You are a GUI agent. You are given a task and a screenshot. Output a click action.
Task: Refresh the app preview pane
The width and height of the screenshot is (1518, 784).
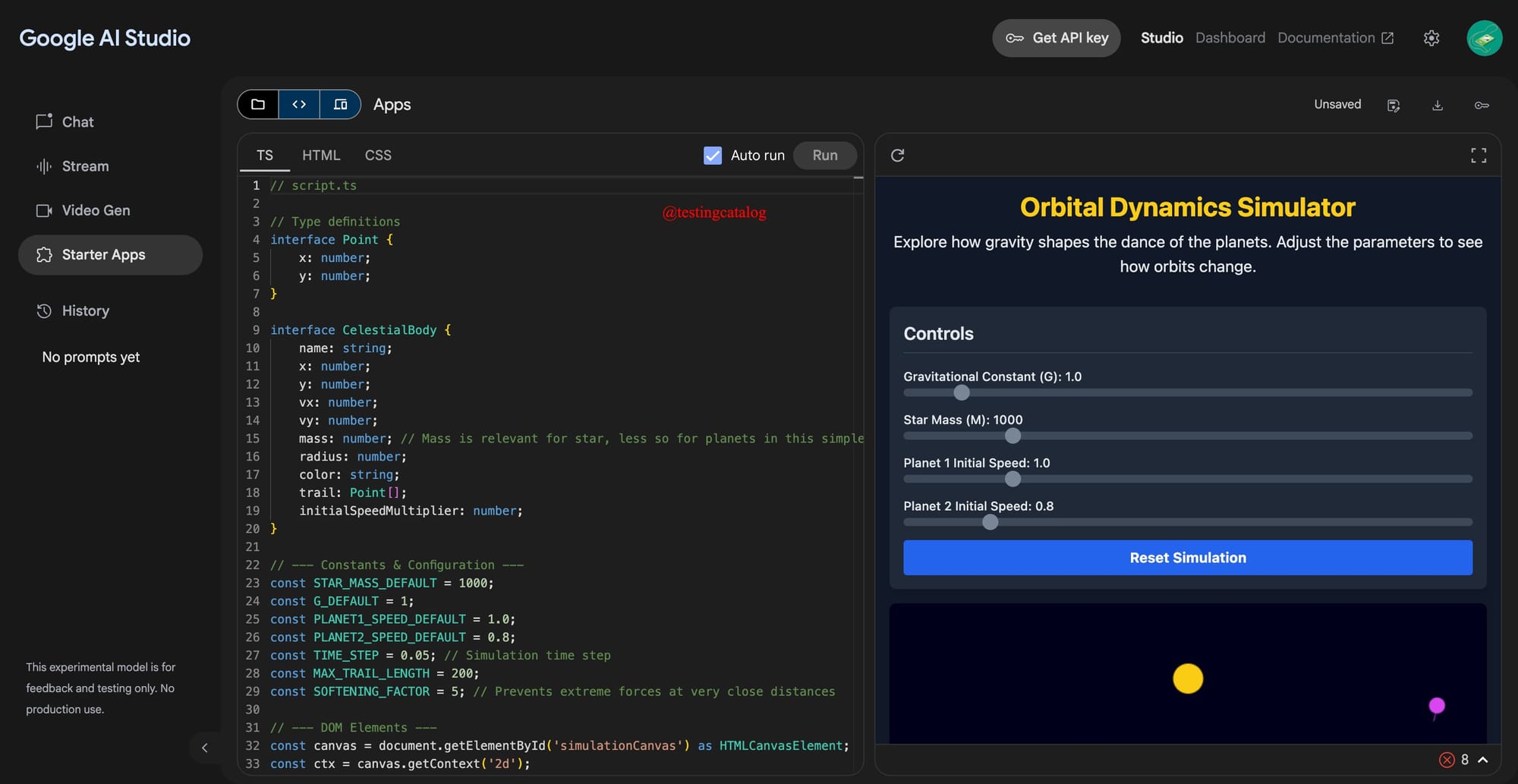(899, 155)
